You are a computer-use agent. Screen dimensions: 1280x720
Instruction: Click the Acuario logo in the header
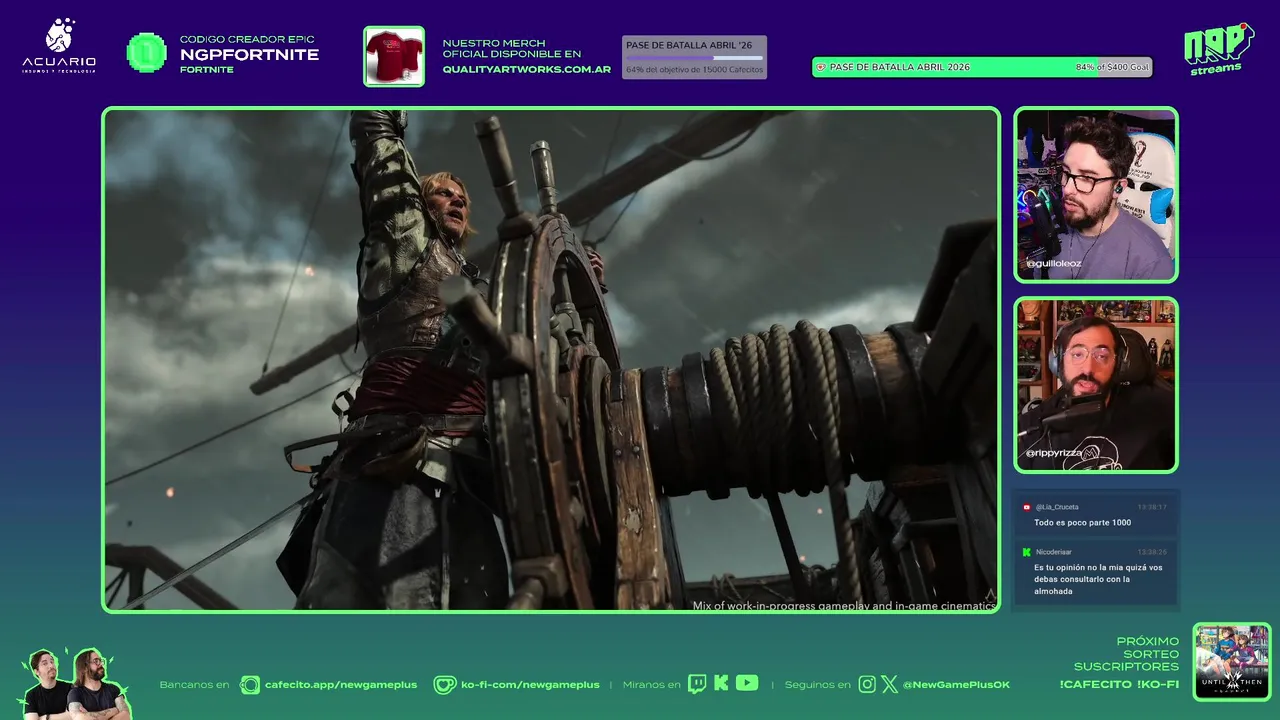(59, 46)
